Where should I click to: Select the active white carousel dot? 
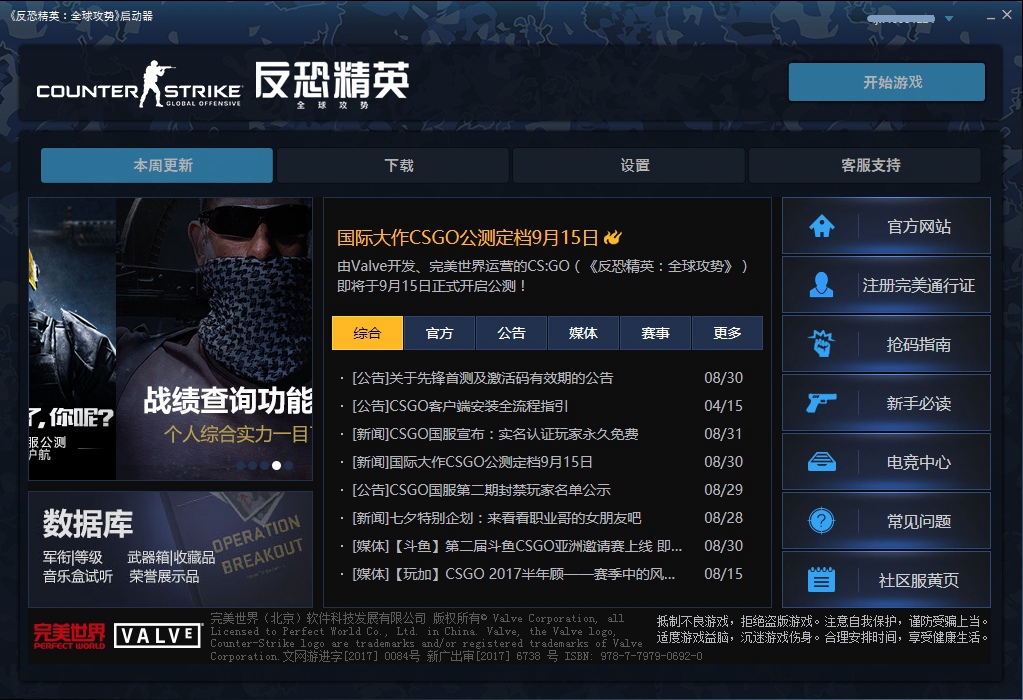coord(277,465)
